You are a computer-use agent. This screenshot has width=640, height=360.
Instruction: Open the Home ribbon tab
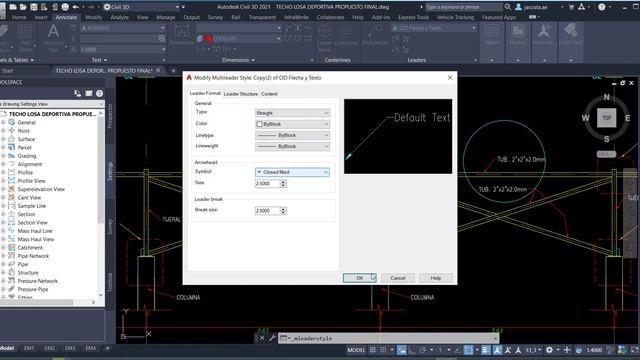click(x=19, y=17)
